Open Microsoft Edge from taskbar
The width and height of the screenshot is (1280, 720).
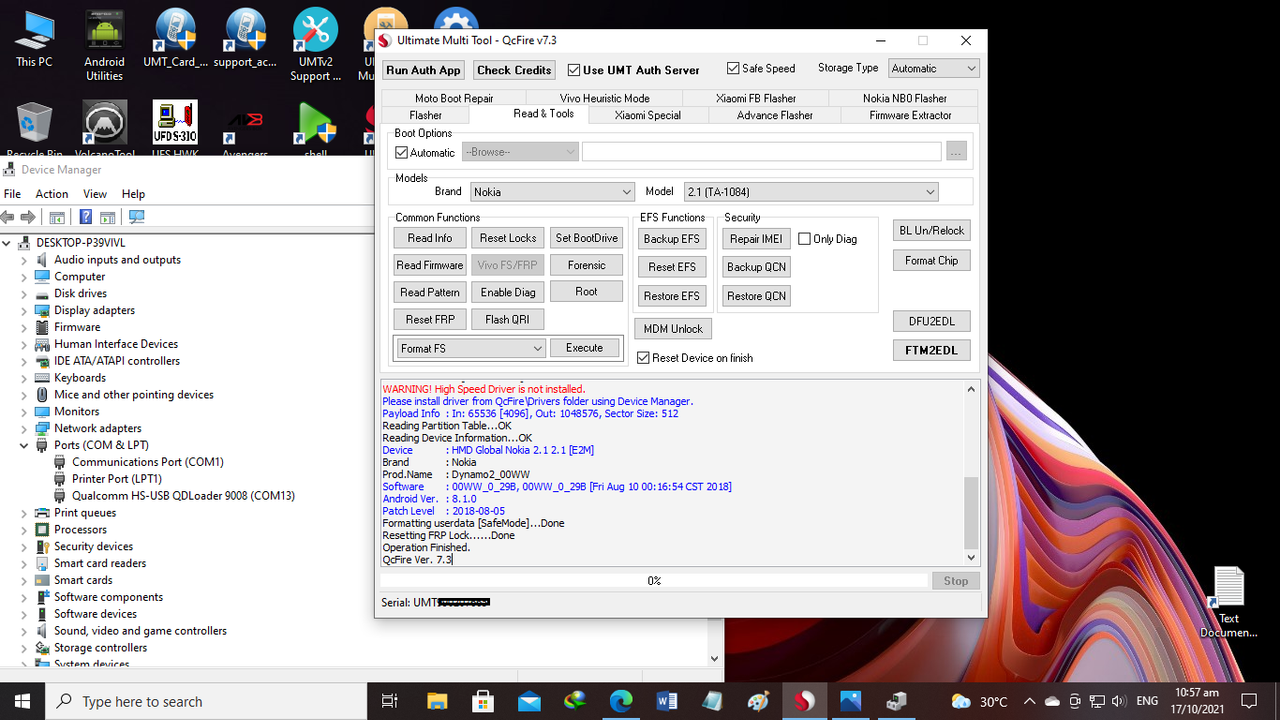click(x=621, y=701)
